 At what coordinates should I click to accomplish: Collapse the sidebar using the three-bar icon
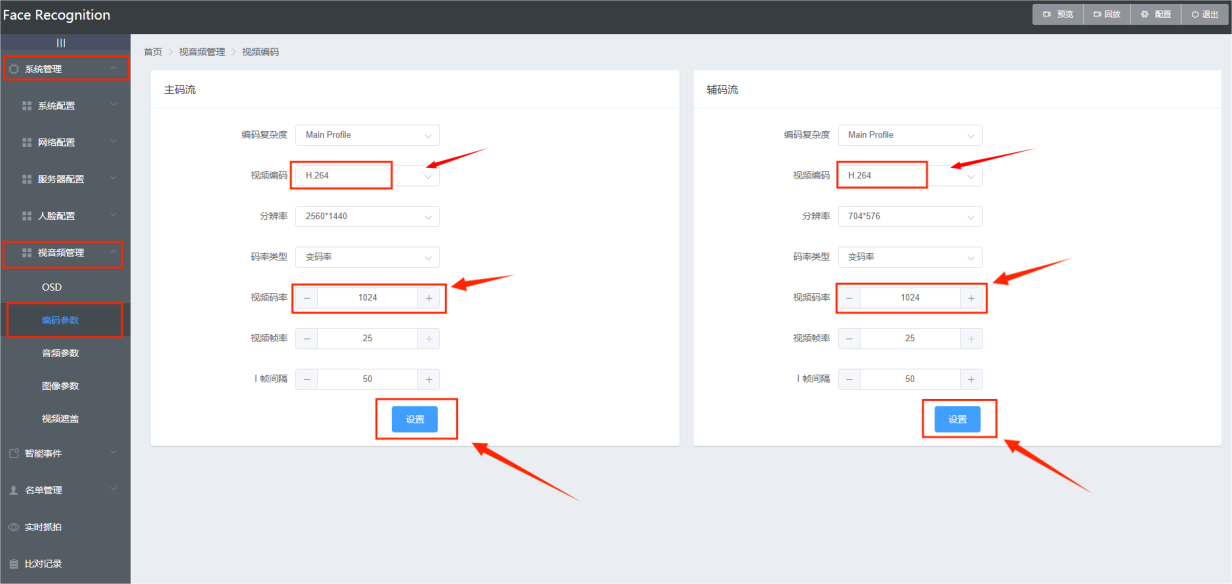(61, 43)
